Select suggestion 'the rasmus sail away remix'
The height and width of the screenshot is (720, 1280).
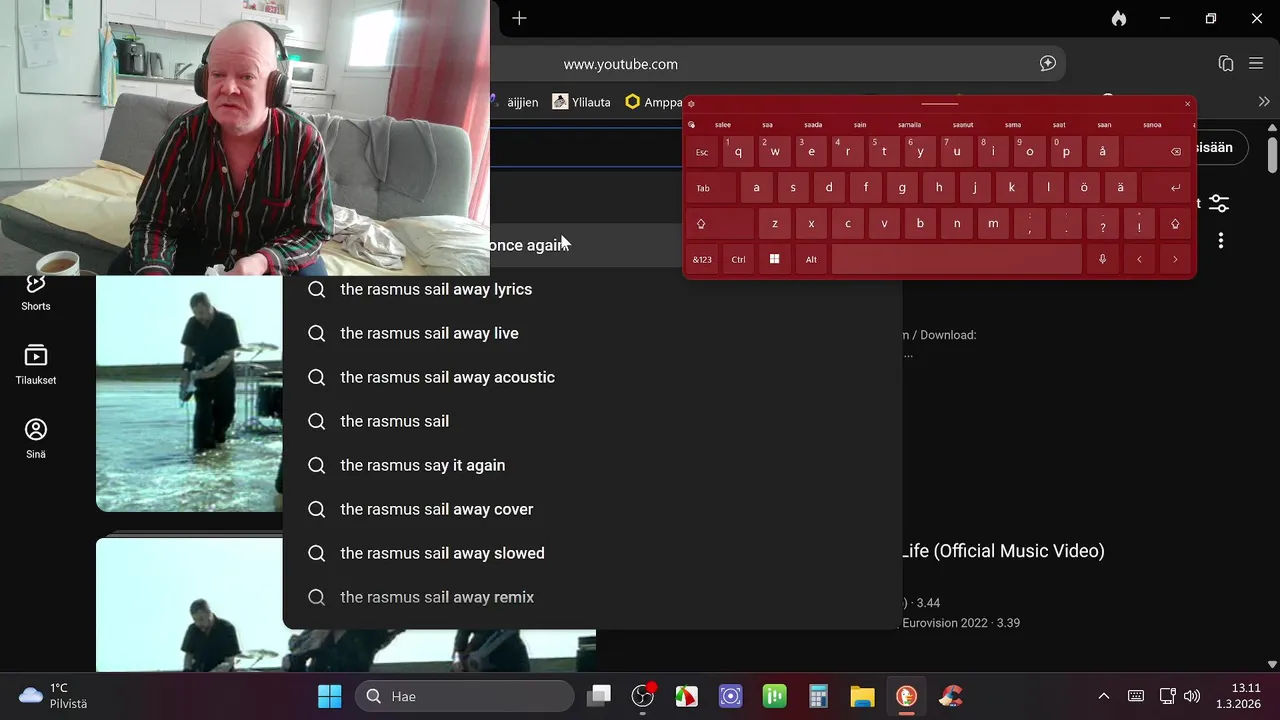pyautogui.click(x=592, y=597)
